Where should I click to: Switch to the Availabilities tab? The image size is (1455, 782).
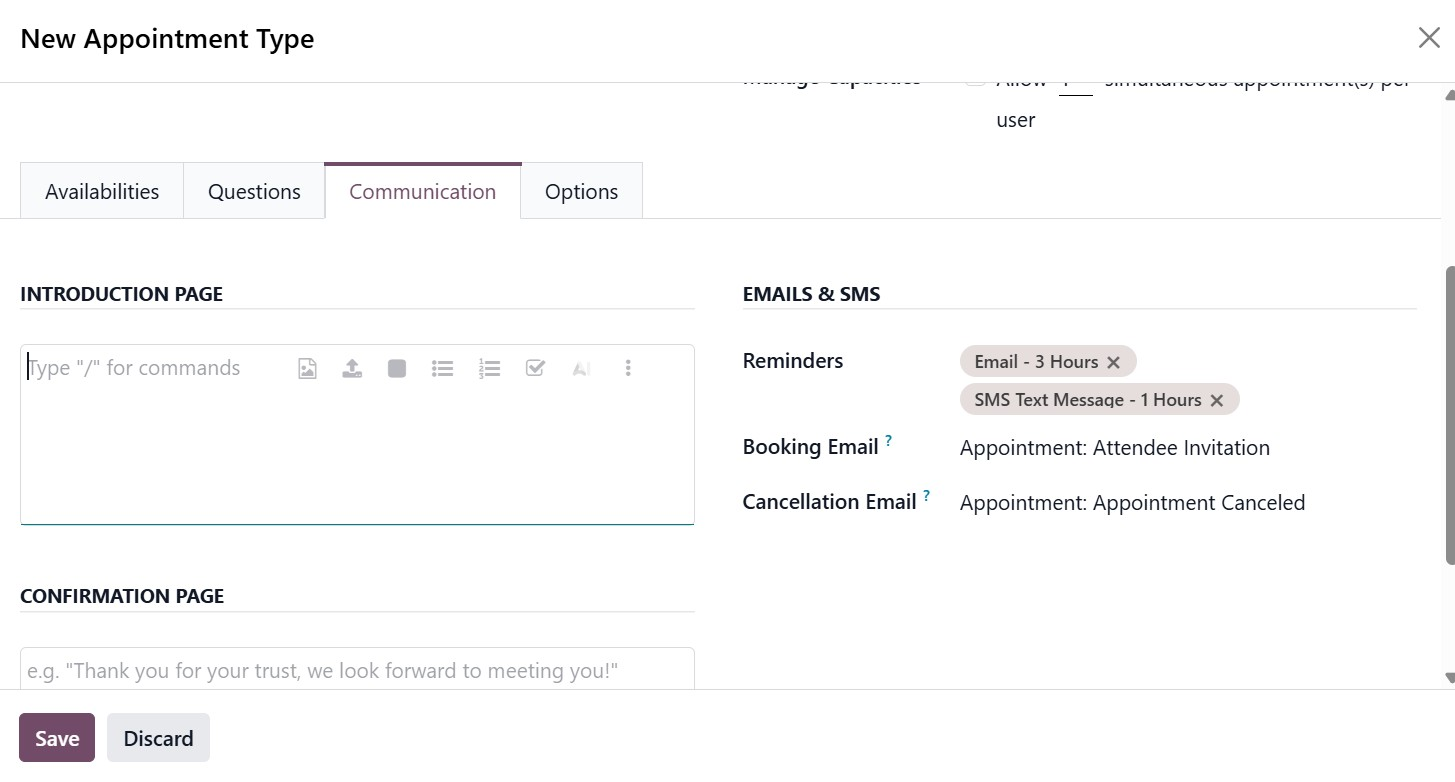102,192
